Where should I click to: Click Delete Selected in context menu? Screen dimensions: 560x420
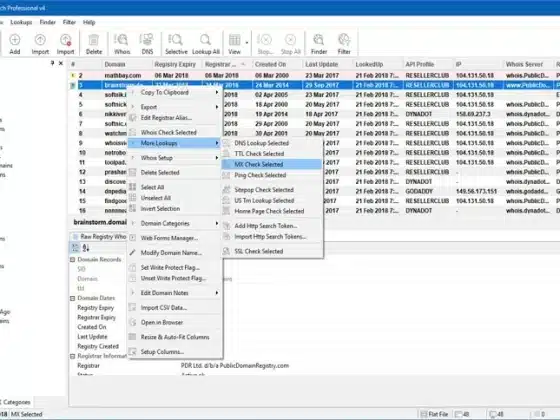coord(175,172)
